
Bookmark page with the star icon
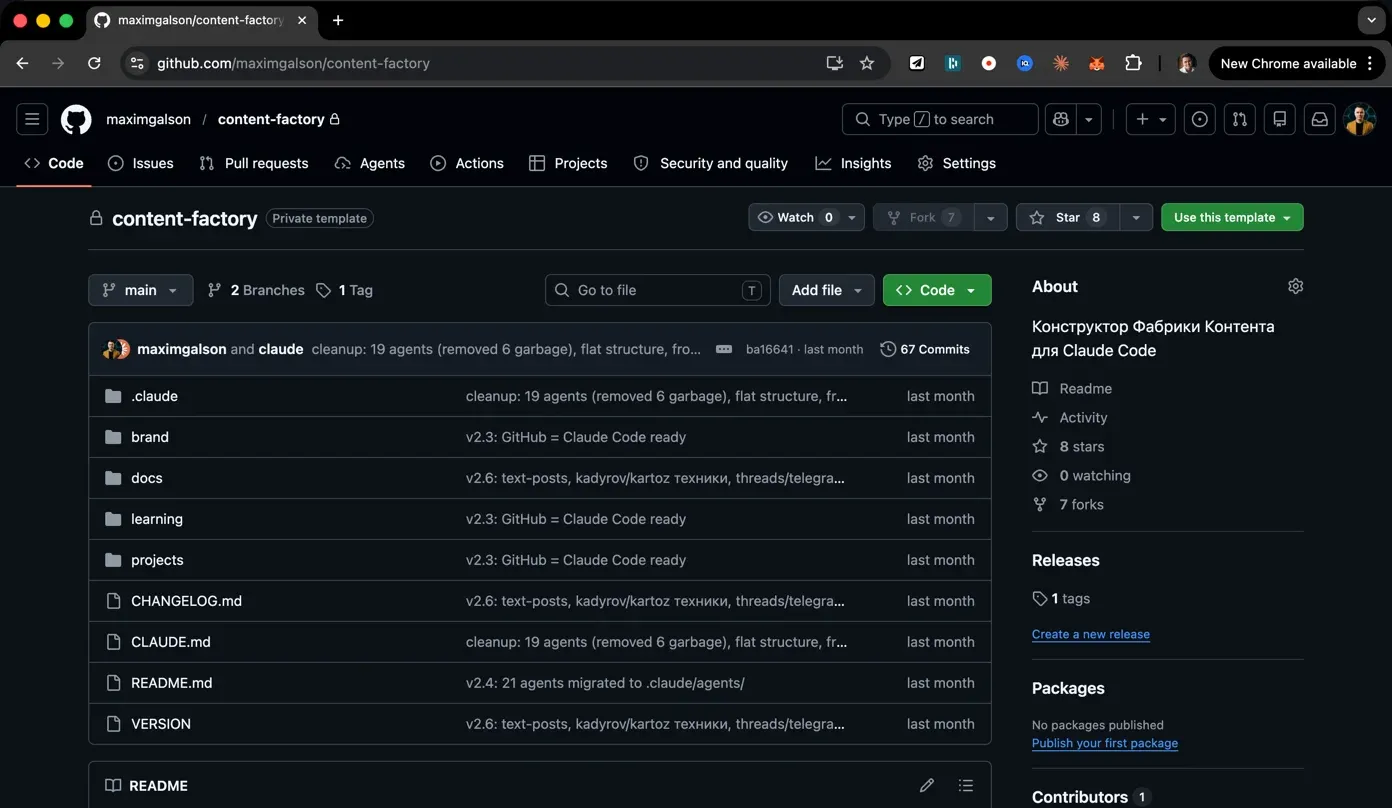coord(867,63)
